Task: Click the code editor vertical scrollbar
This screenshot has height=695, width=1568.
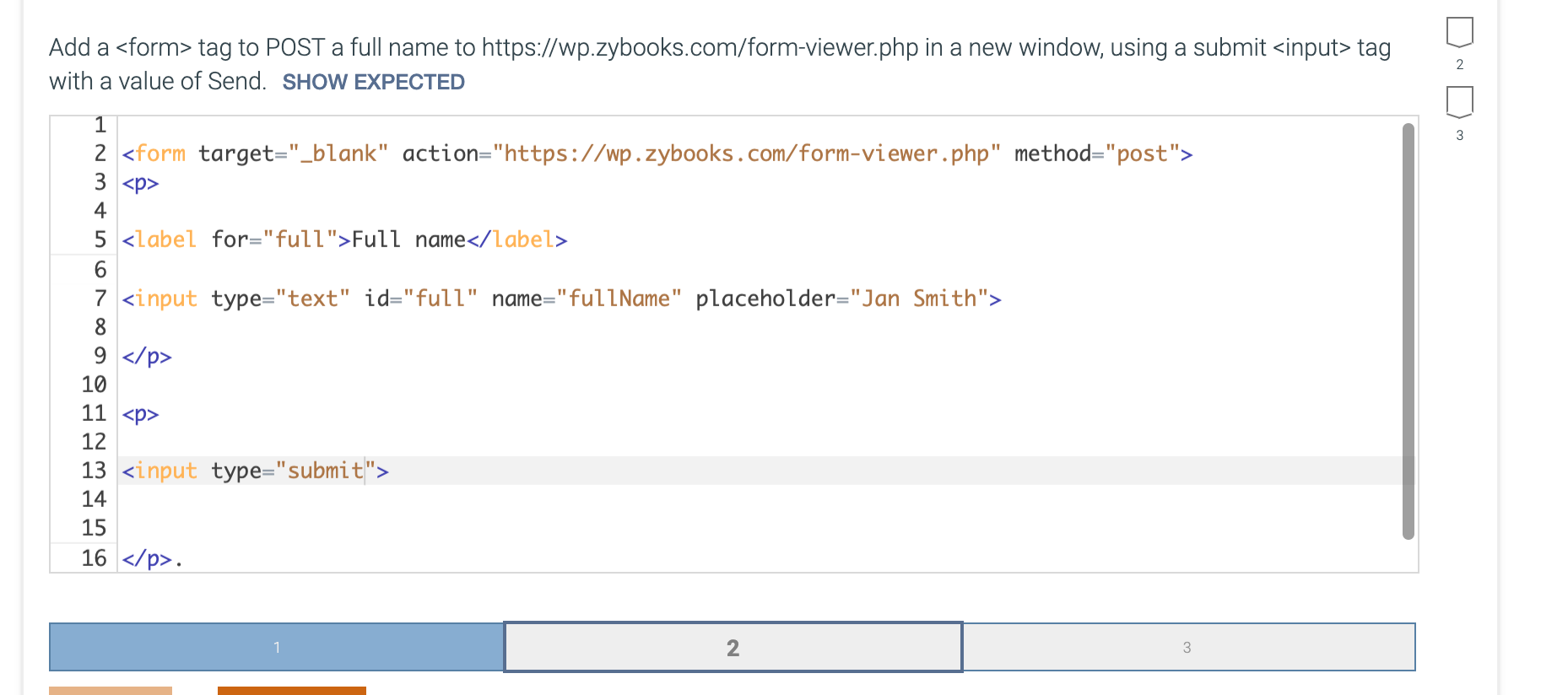Action: [x=1408, y=331]
